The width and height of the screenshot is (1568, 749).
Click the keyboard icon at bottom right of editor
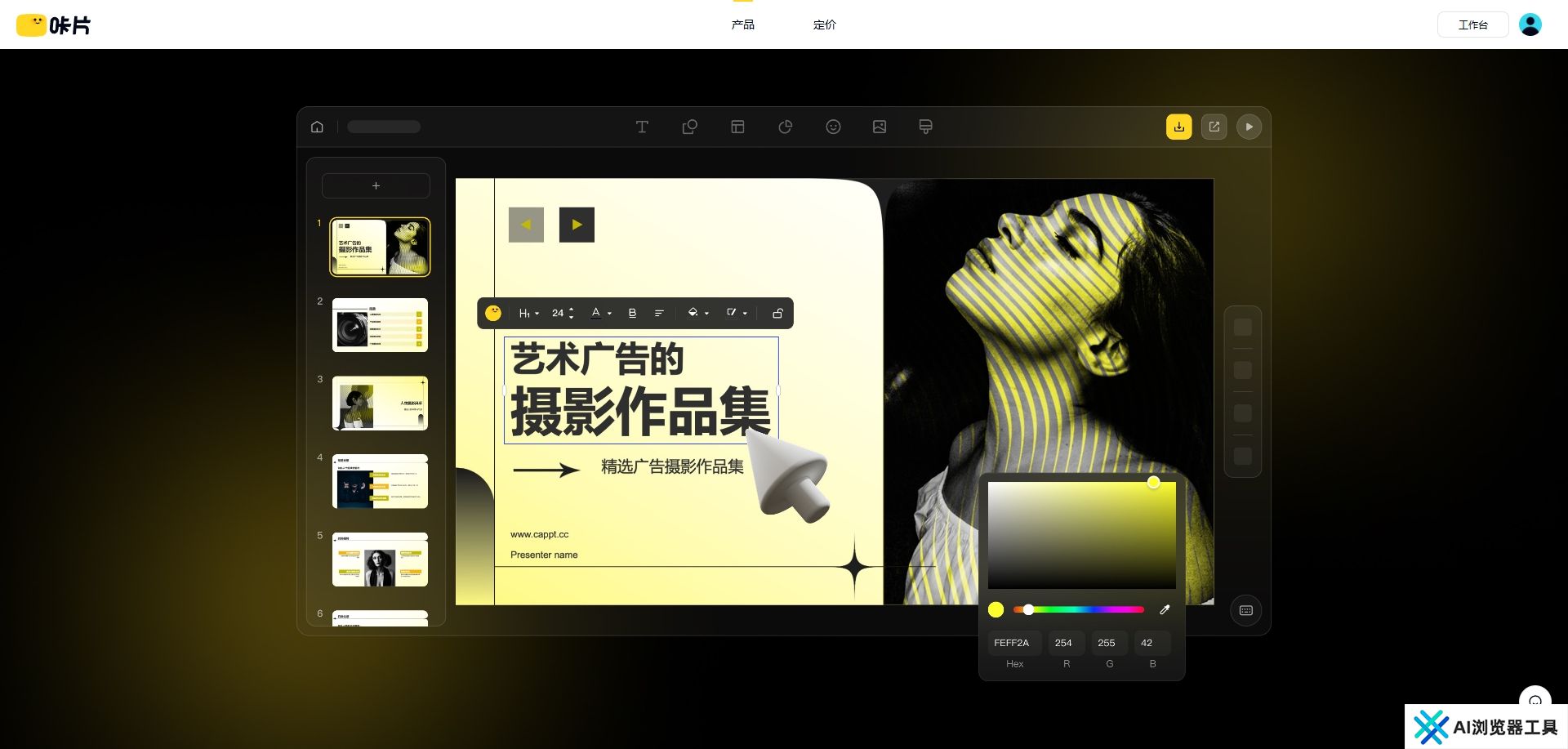[x=1245, y=610]
